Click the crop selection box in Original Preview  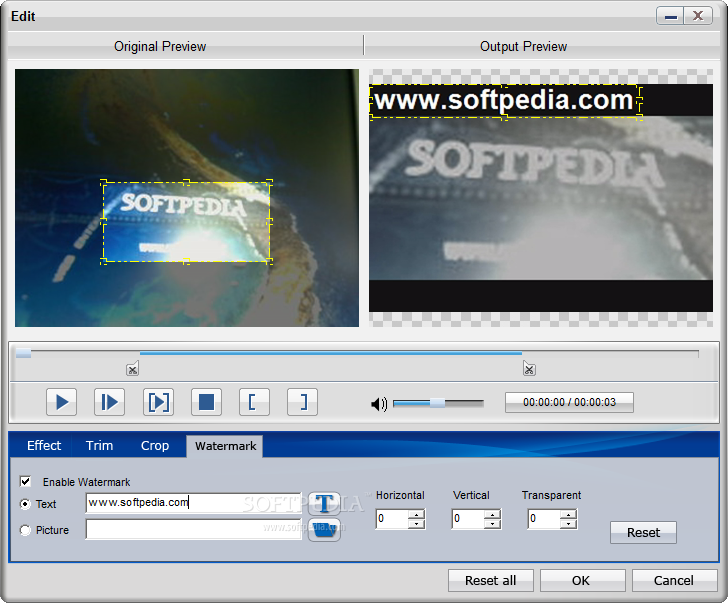click(186, 222)
